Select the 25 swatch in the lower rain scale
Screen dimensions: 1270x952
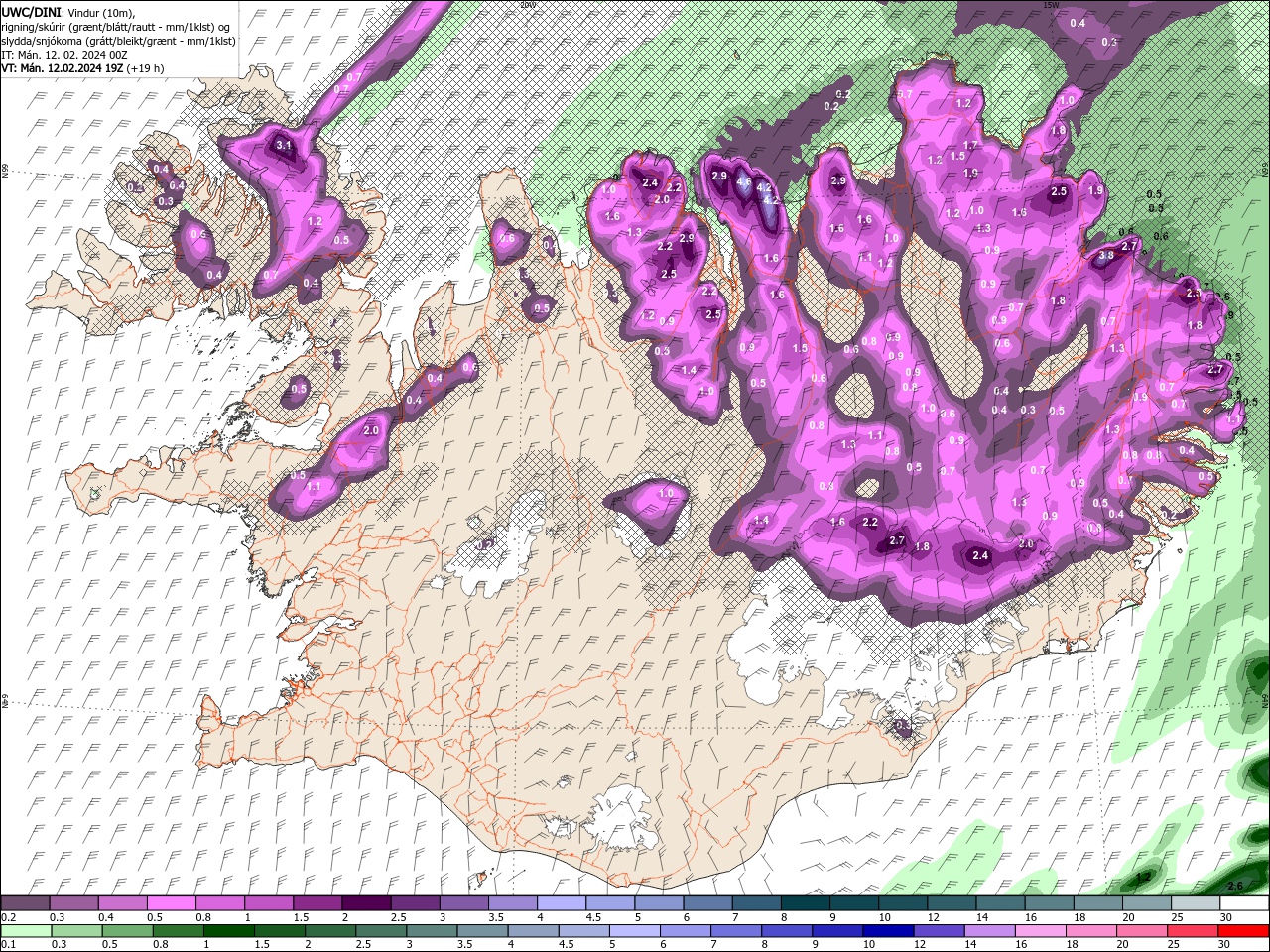click(1192, 931)
